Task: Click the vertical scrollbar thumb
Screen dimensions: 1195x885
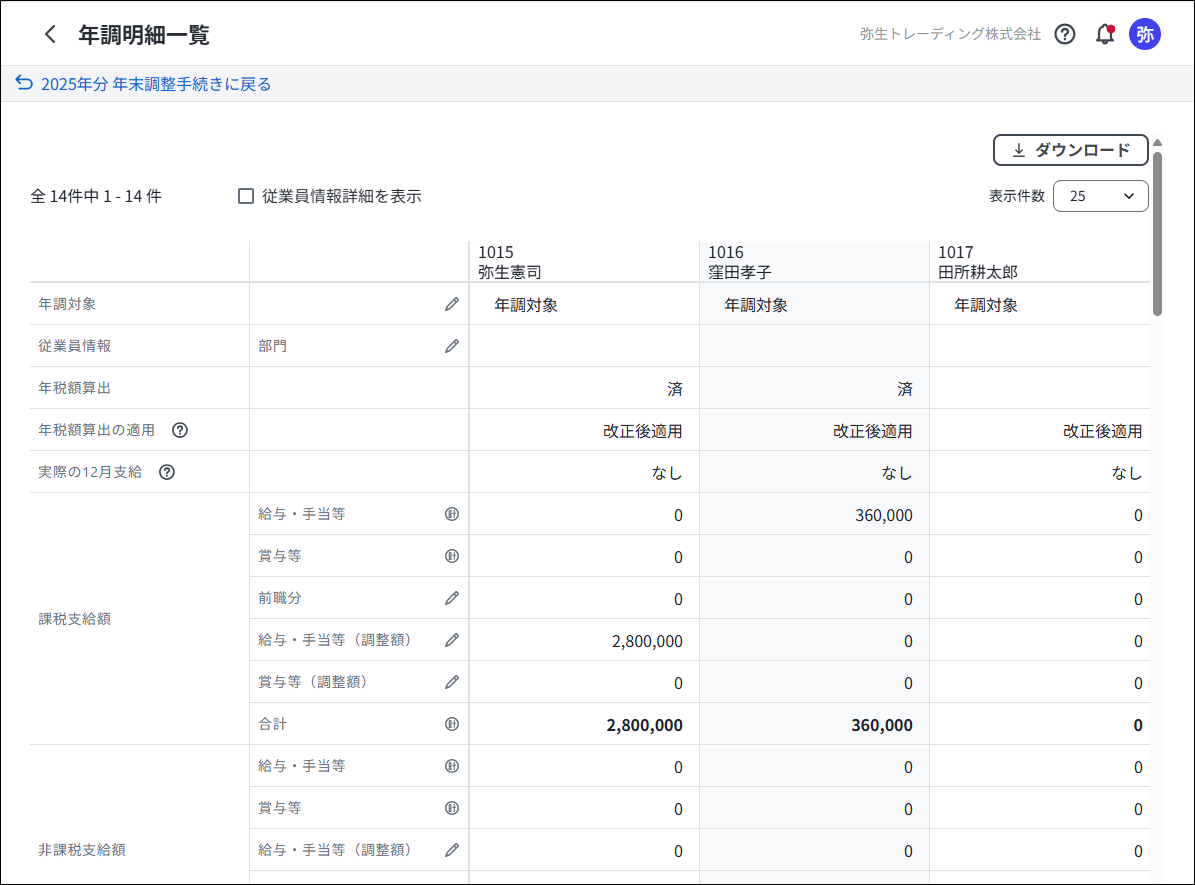Action: 1157,232
